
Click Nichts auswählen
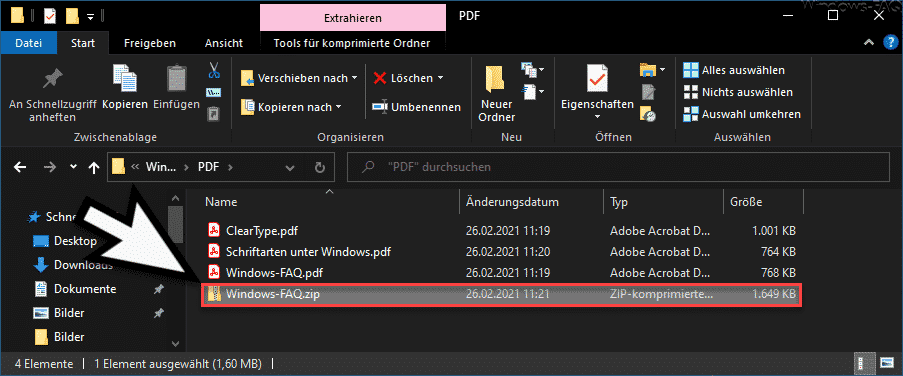pos(738,92)
